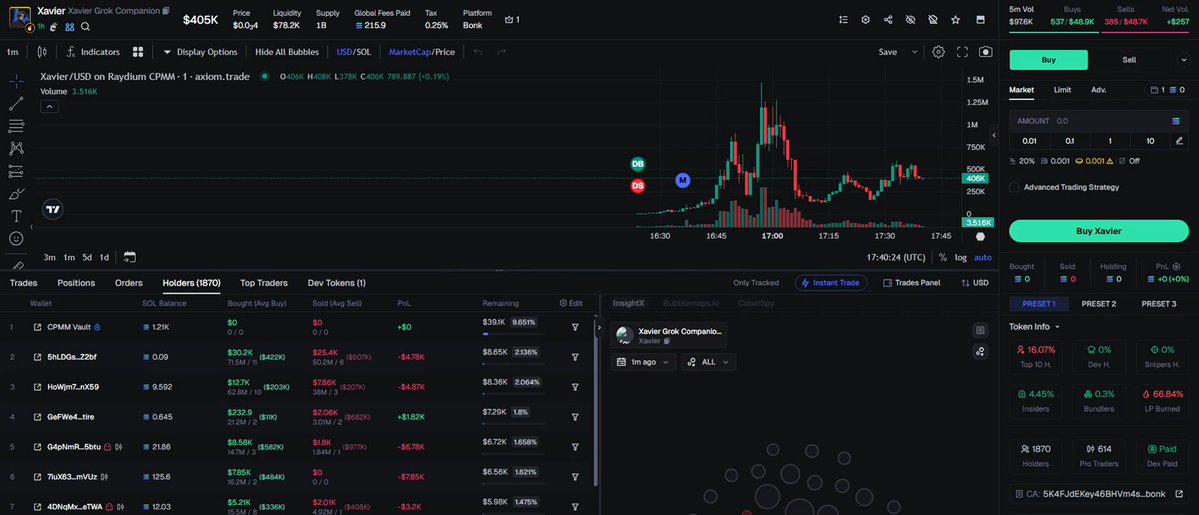
Task: Click the share icon in top bar
Action: coord(888,20)
